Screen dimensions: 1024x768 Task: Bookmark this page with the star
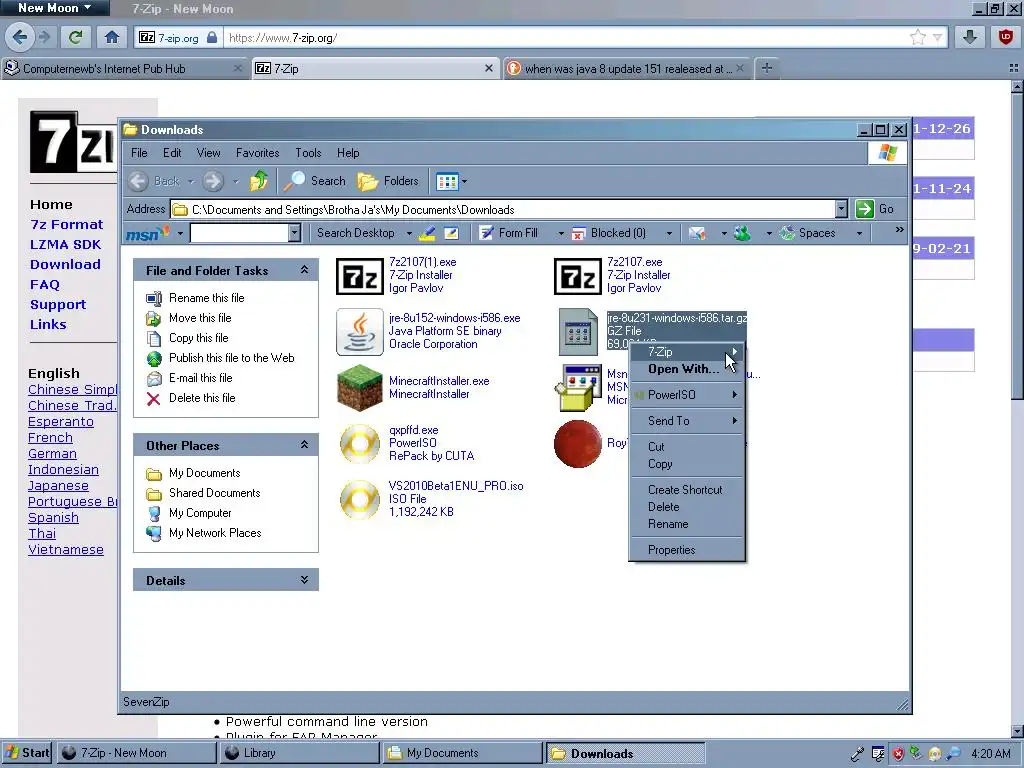918,37
